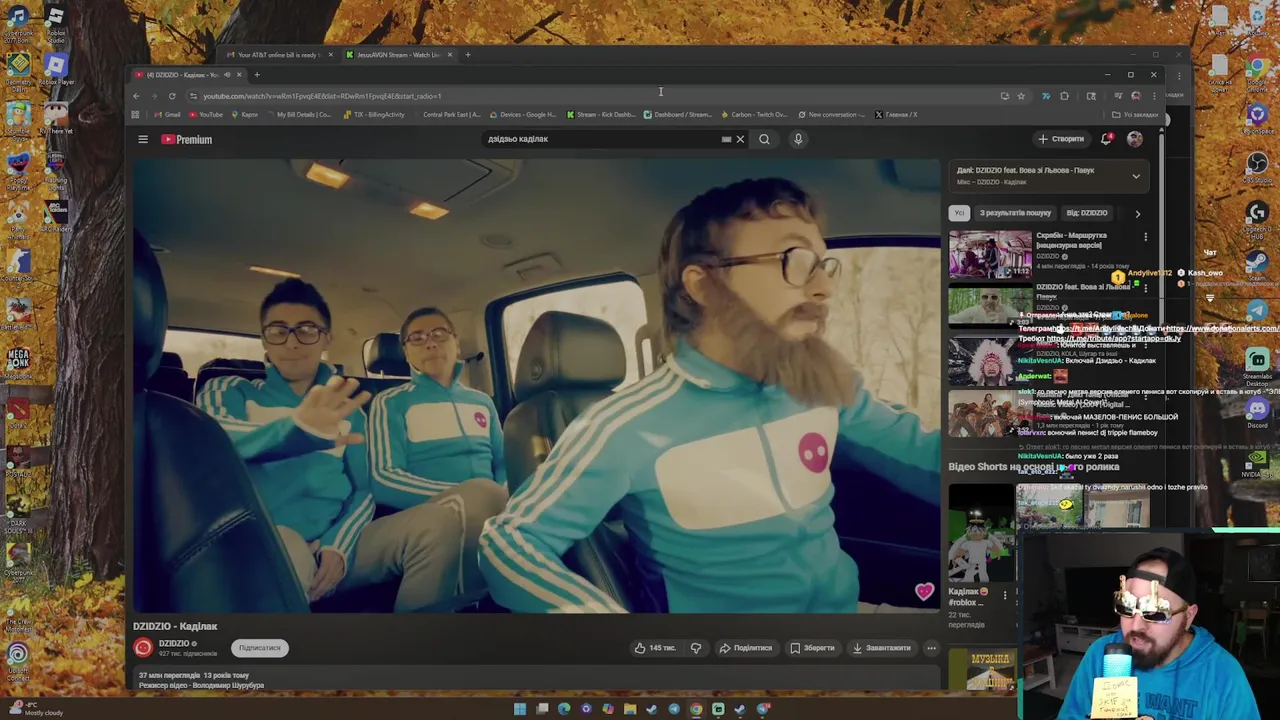Open the Каділак roblox short thumbnail

[x=981, y=532]
